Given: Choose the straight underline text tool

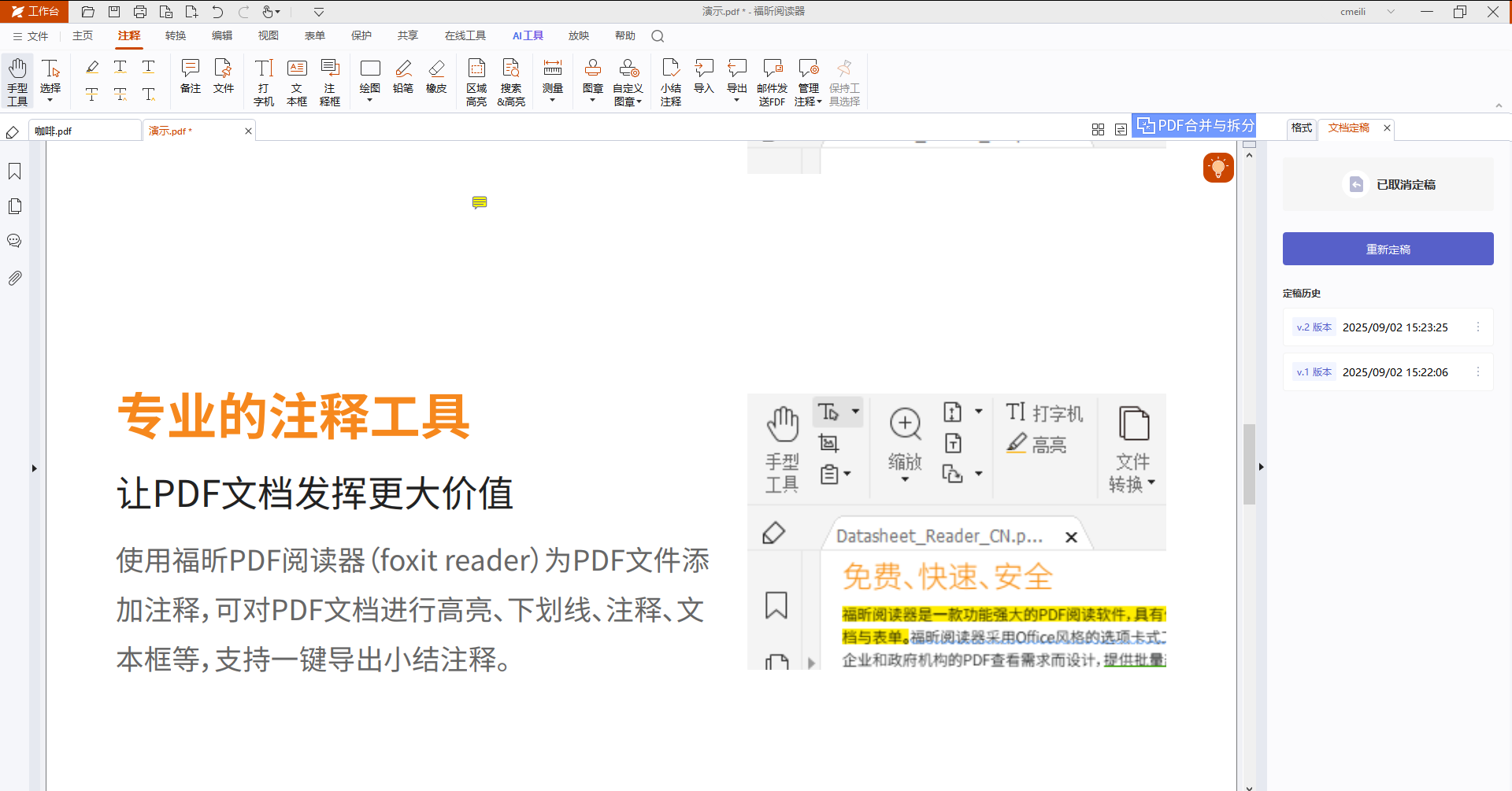Looking at the screenshot, I should [x=149, y=68].
